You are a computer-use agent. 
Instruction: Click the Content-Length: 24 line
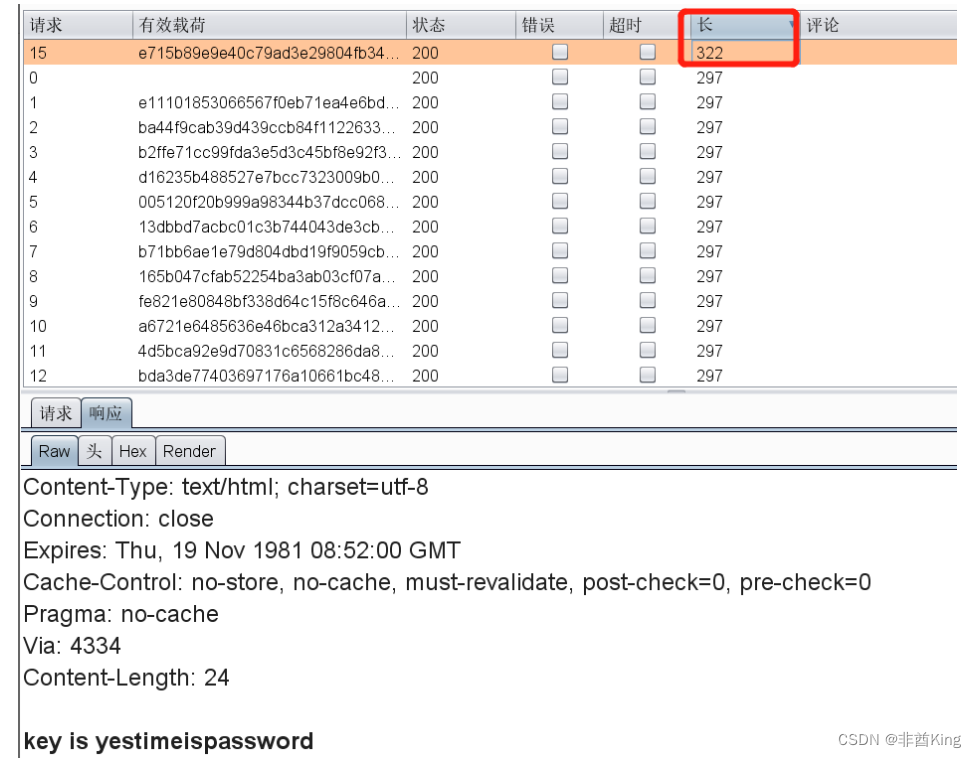(x=126, y=677)
